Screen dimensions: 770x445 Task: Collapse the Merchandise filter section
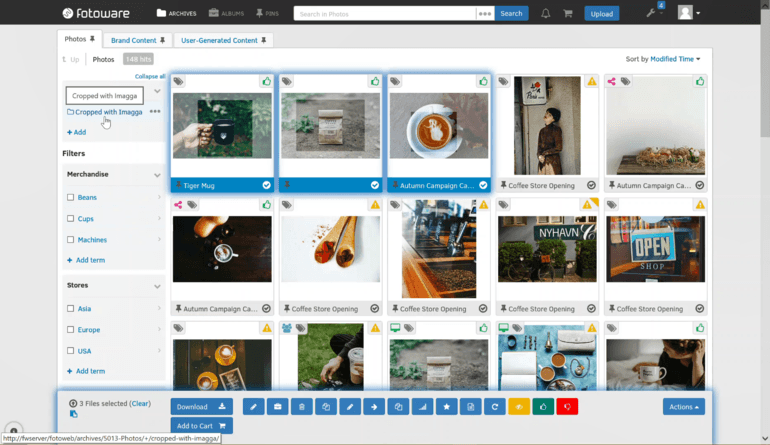(x=157, y=175)
